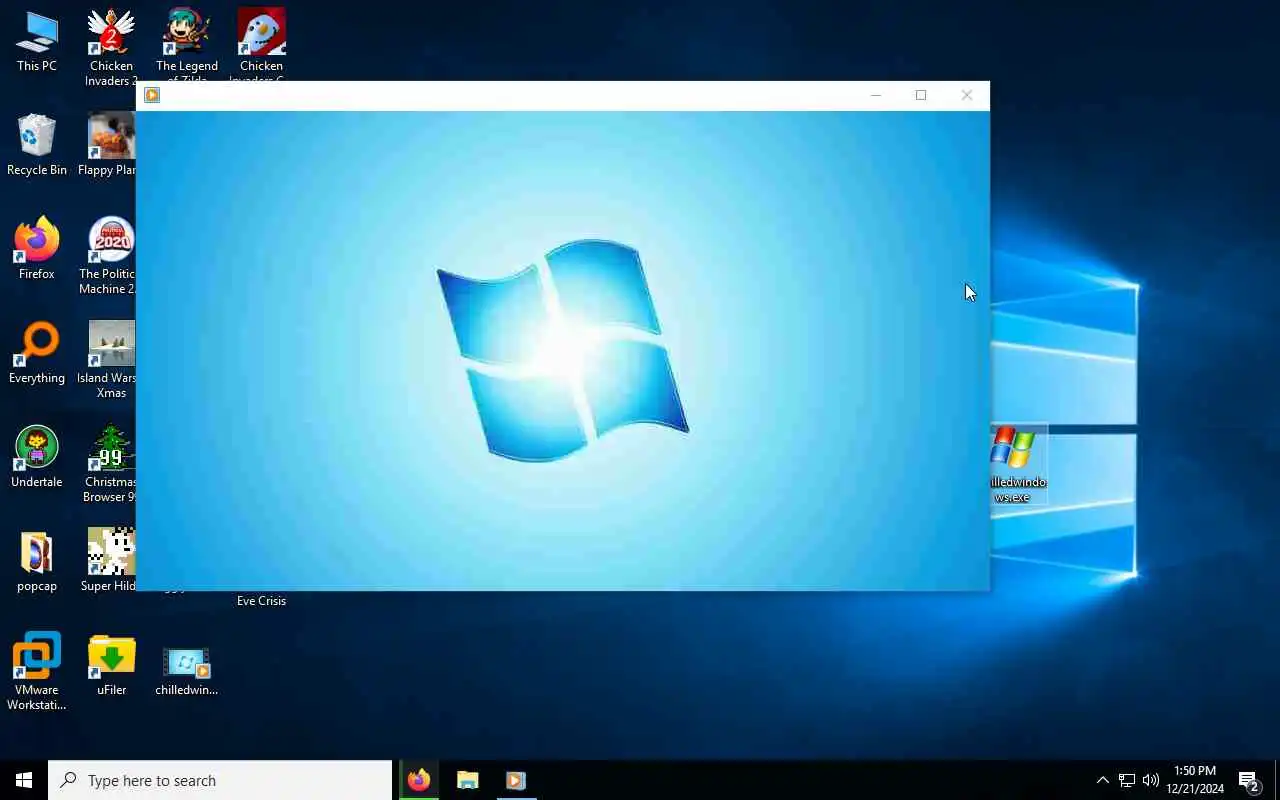Viewport: 1280px width, 800px height.
Task: Maximize the video player window
Action: click(921, 95)
